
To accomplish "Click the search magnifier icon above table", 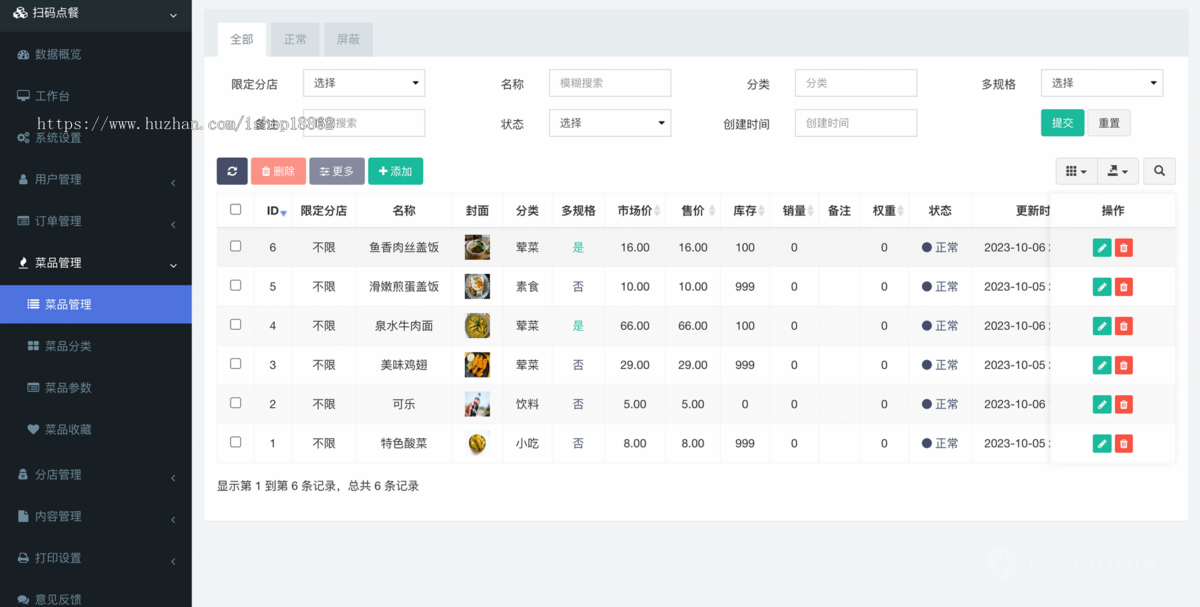I will 1159,171.
